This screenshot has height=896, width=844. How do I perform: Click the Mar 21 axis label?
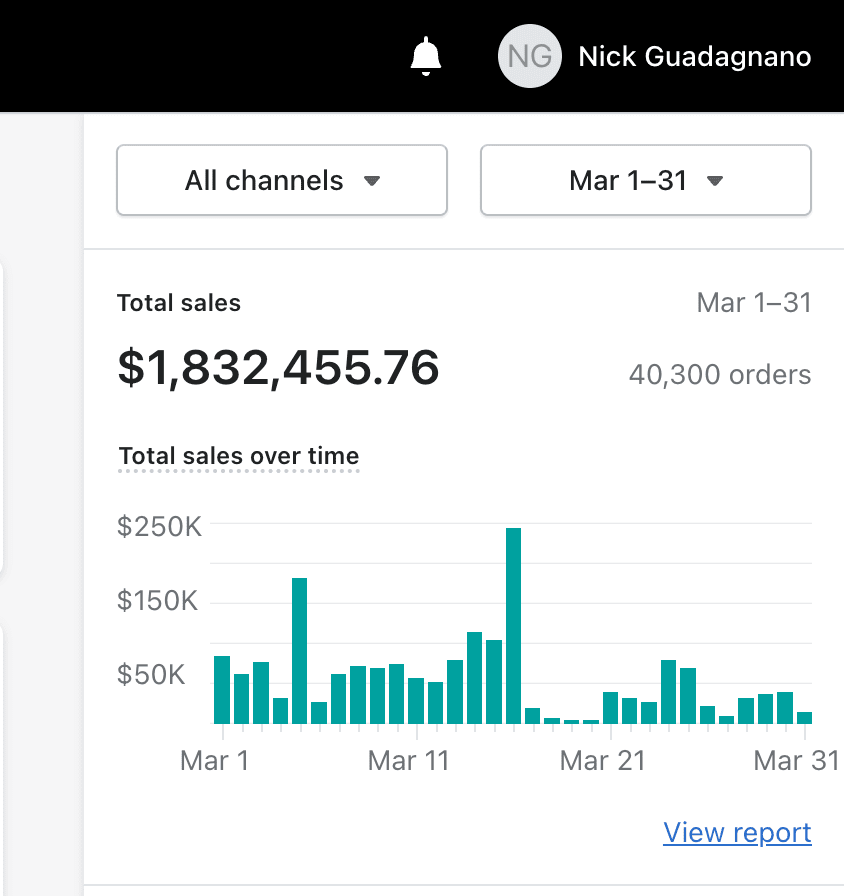[x=602, y=761]
